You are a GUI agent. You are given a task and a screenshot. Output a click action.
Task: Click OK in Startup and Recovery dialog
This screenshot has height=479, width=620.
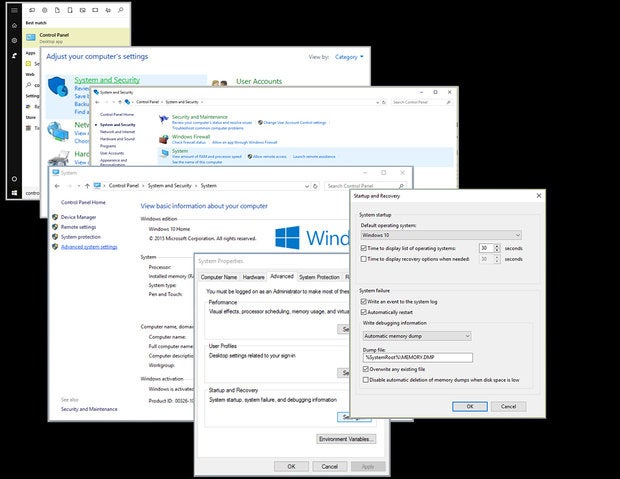[x=470, y=406]
